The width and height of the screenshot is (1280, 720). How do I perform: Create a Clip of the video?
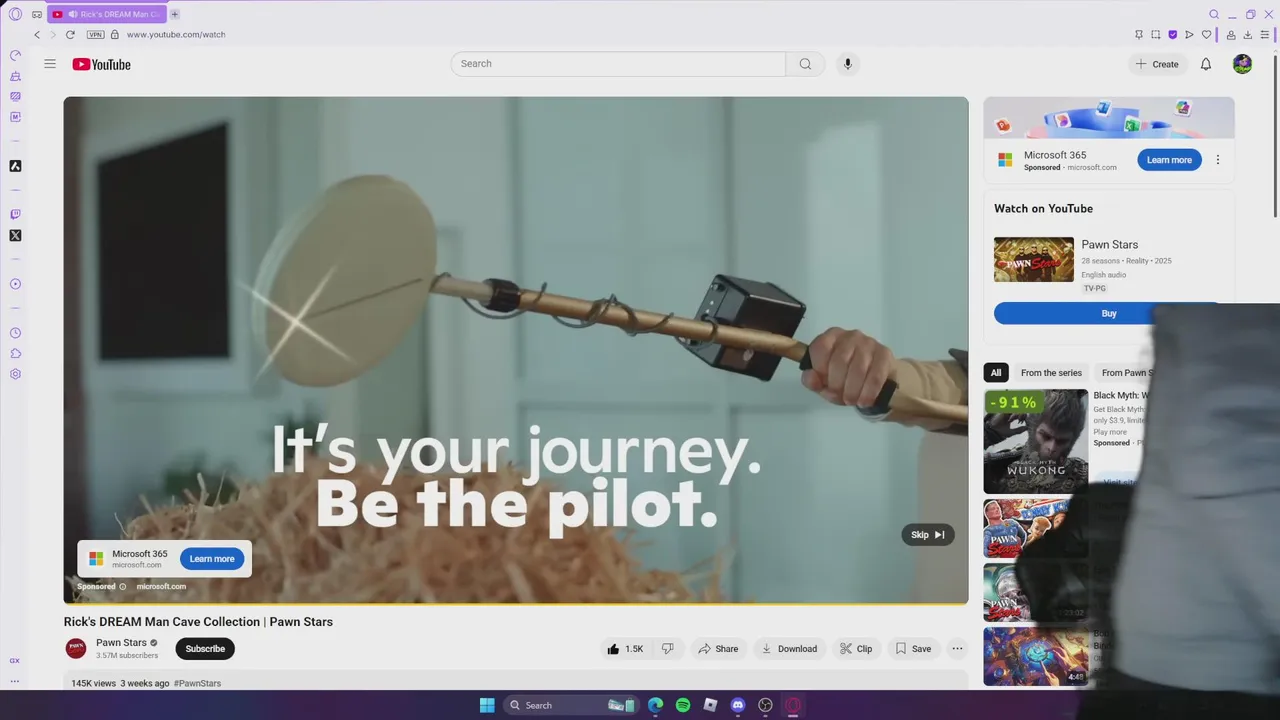856,649
